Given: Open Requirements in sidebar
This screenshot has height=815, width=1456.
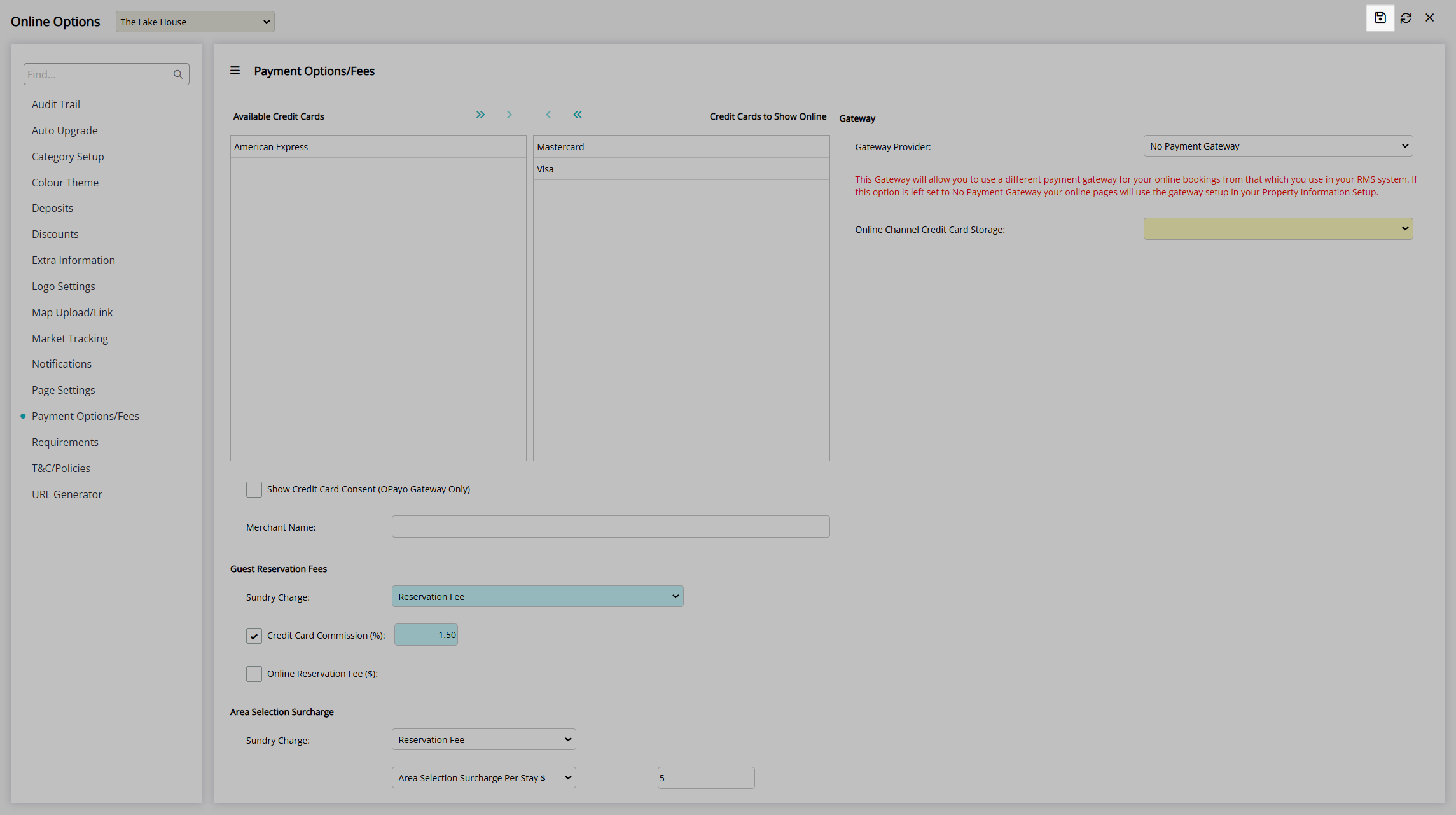Looking at the screenshot, I should 65,442.
